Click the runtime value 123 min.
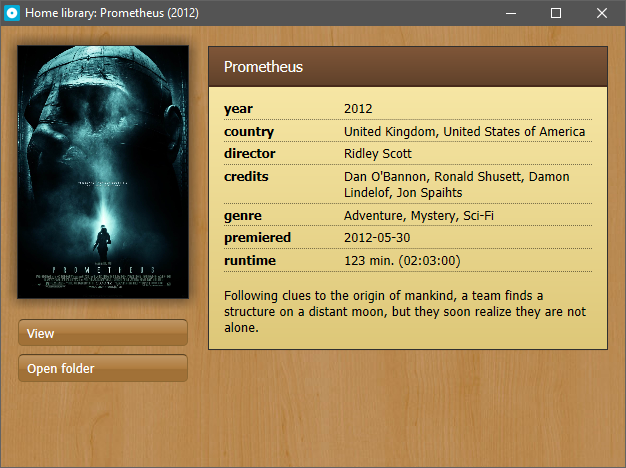Image resolution: width=626 pixels, height=468 pixels. (402, 261)
